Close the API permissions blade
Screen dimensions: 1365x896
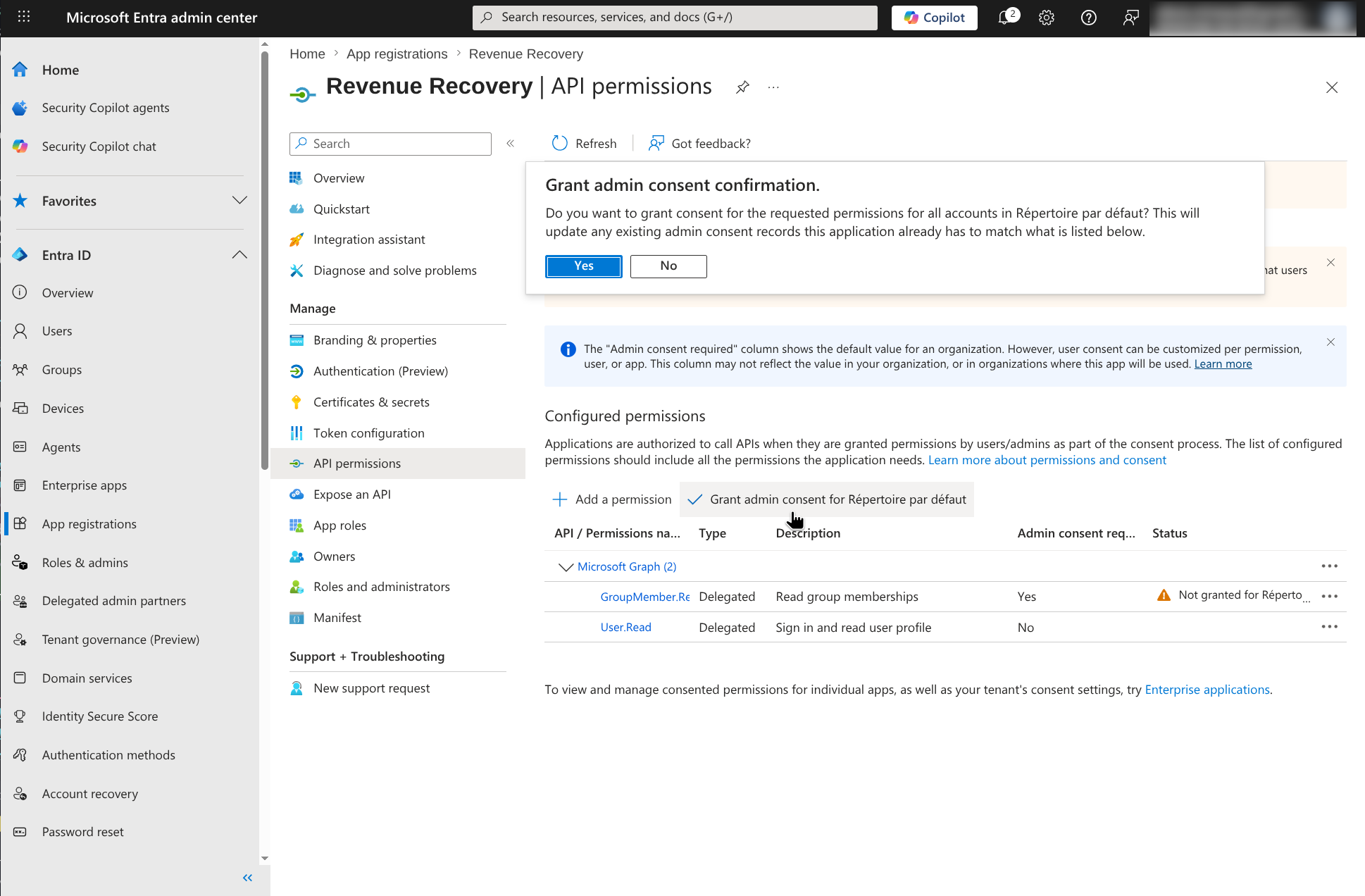(1331, 87)
